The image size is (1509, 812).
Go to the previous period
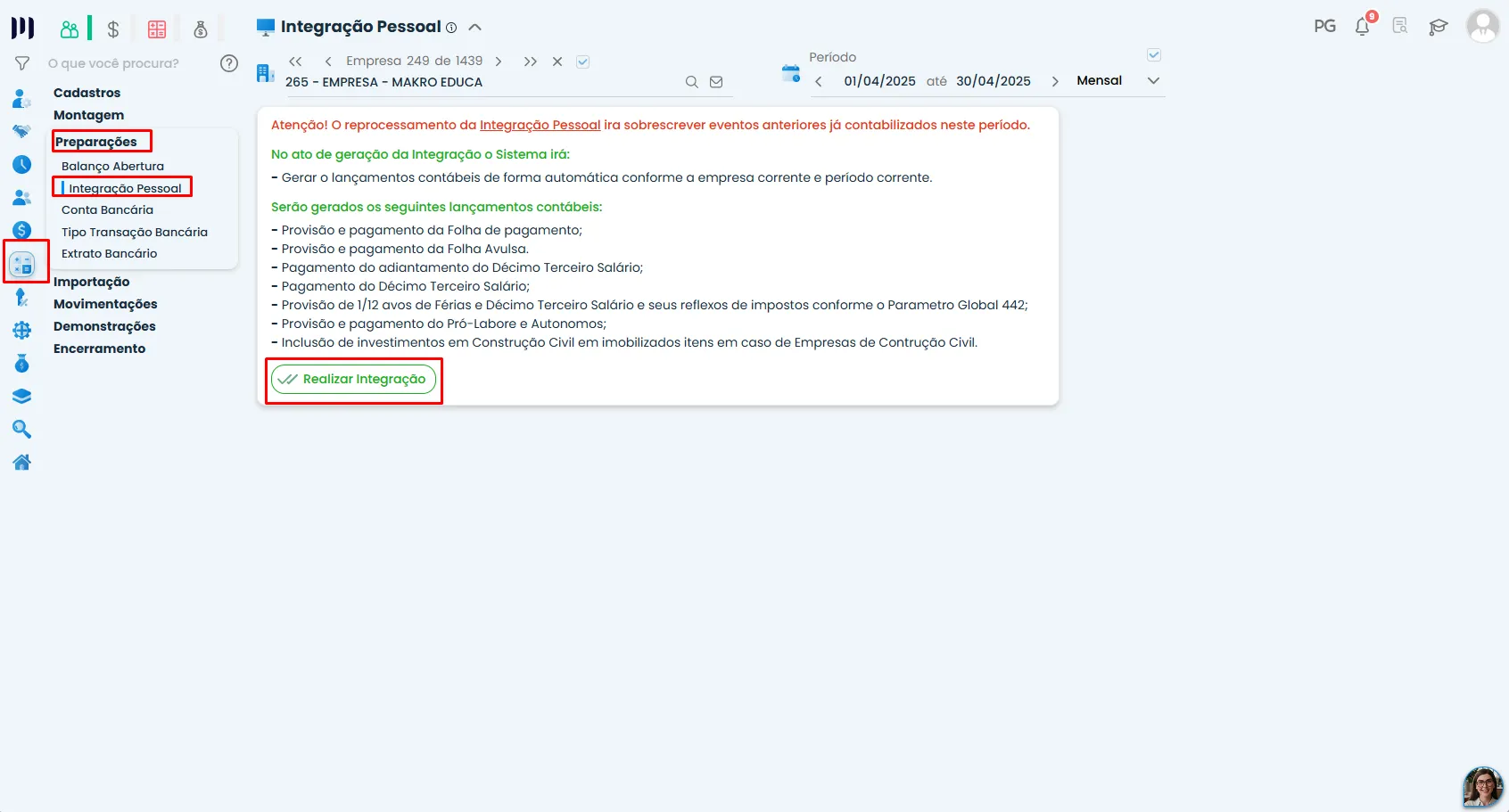819,81
